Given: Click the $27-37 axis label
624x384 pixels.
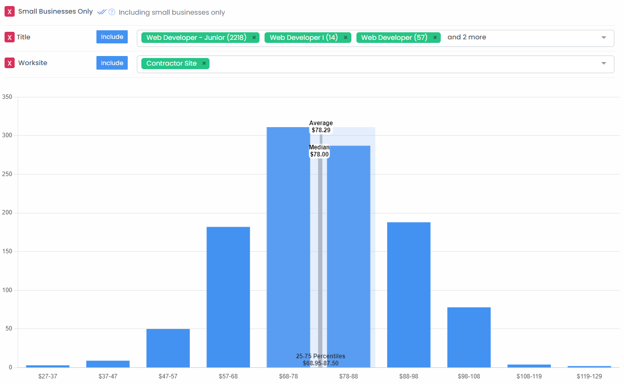Looking at the screenshot, I should click(48, 376).
